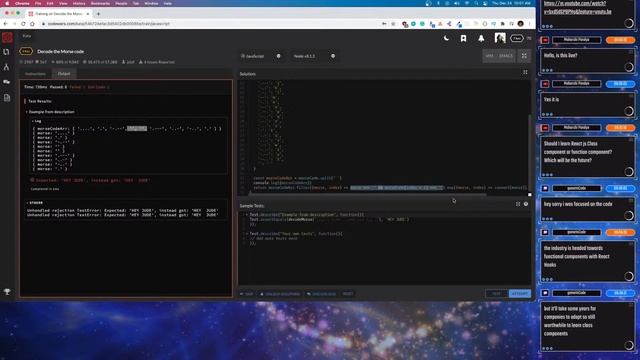Viewport: 640px width, 360px height.
Task: Switch to the Instructions tab
Action: [36, 74]
